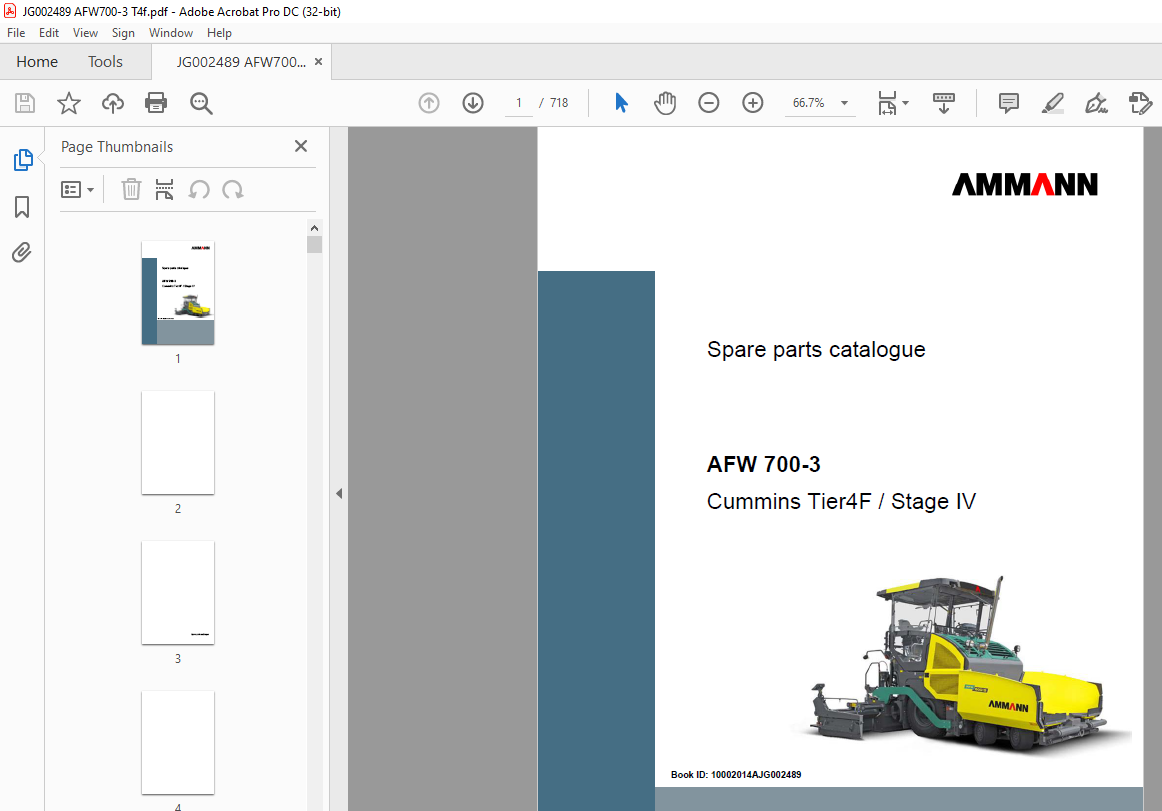Activate the Selection arrow tool

621,103
